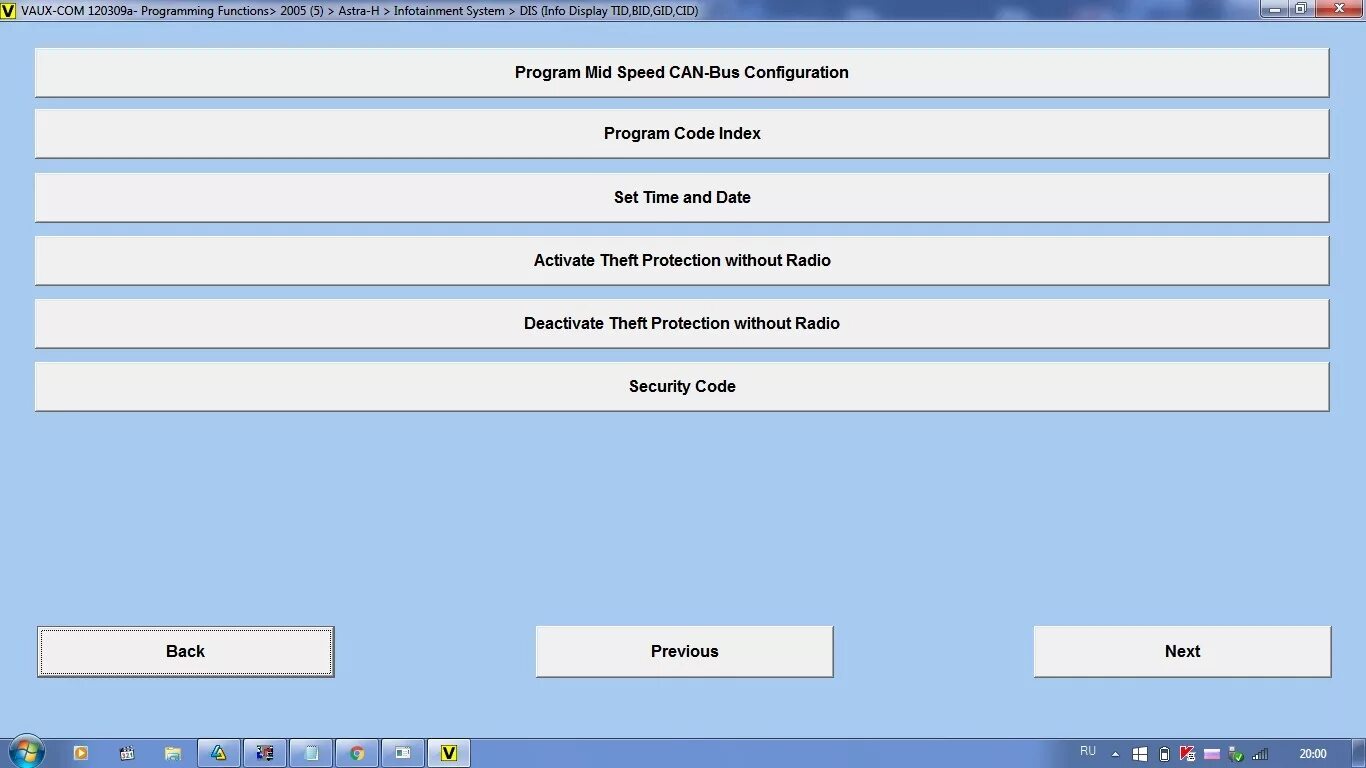1366x768 pixels.
Task: Switch to Google Chrome in taskbar
Action: click(x=357, y=753)
